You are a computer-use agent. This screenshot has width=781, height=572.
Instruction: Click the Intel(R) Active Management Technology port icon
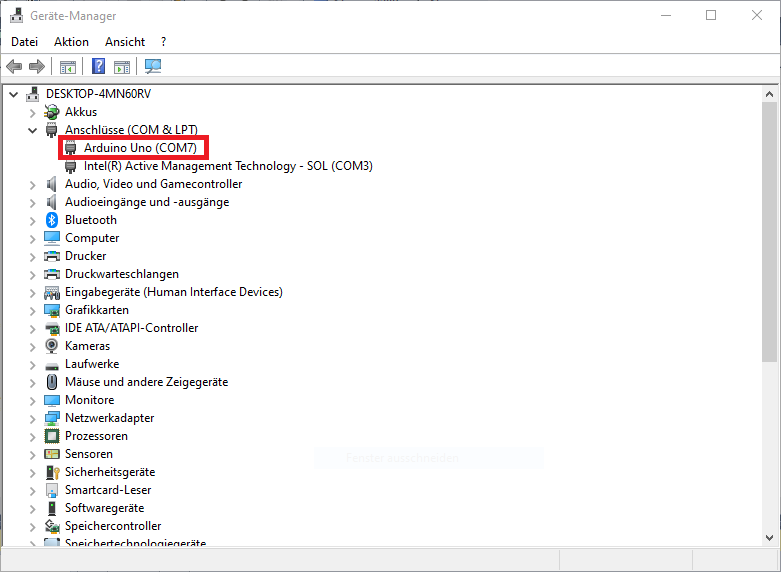coord(71,166)
